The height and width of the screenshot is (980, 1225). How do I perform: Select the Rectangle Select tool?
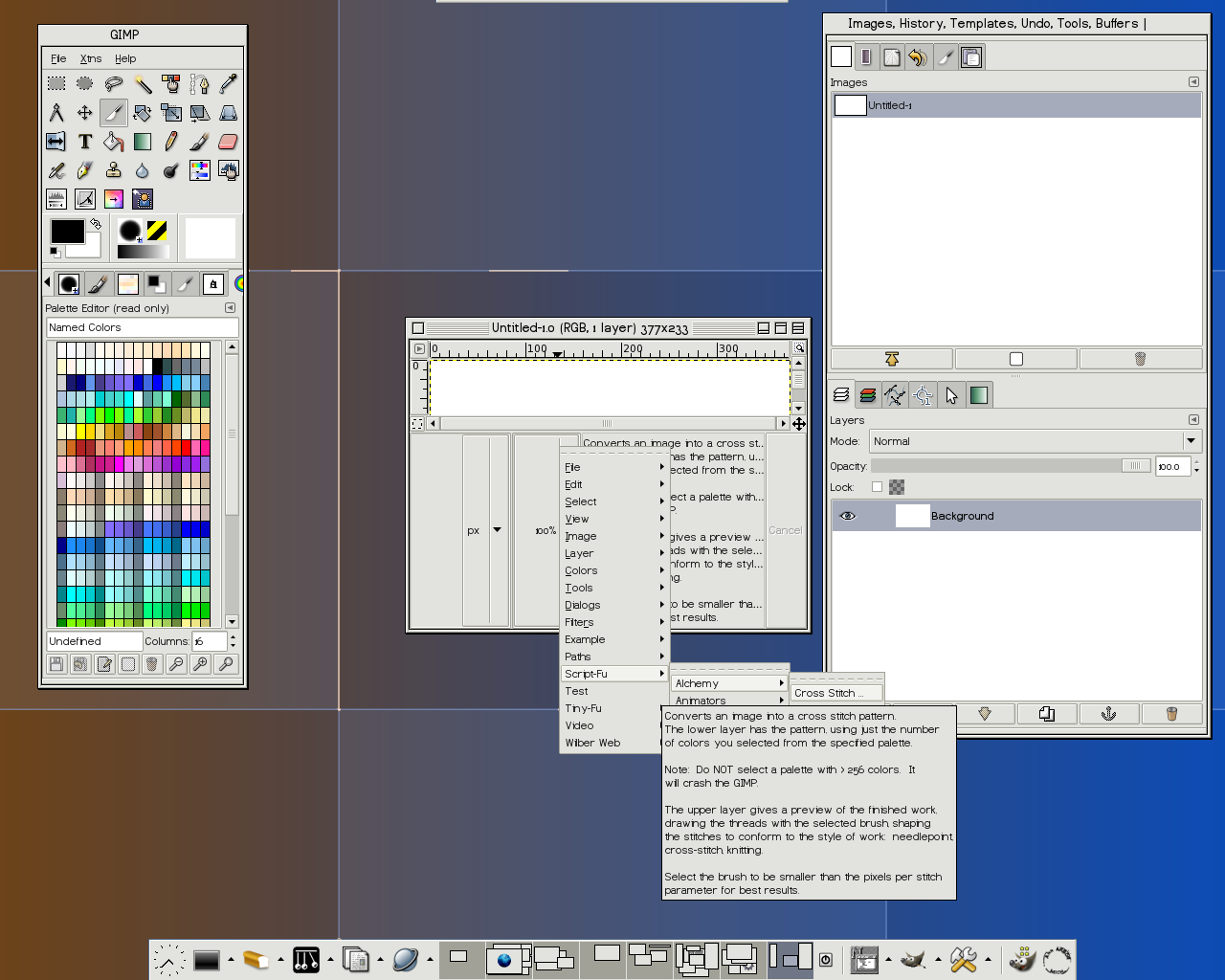coord(56,84)
